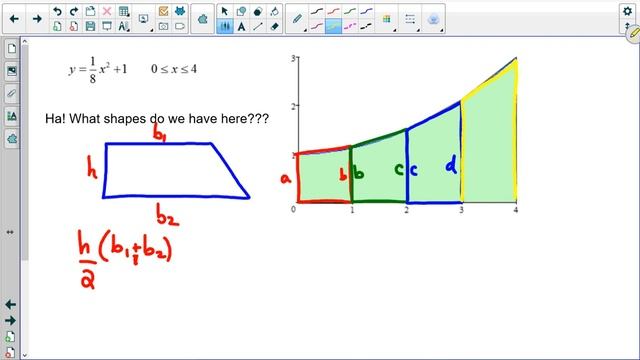The width and height of the screenshot is (640, 360).
Task: Go to previous page using toolbar back arrow
Action: click(14, 19)
